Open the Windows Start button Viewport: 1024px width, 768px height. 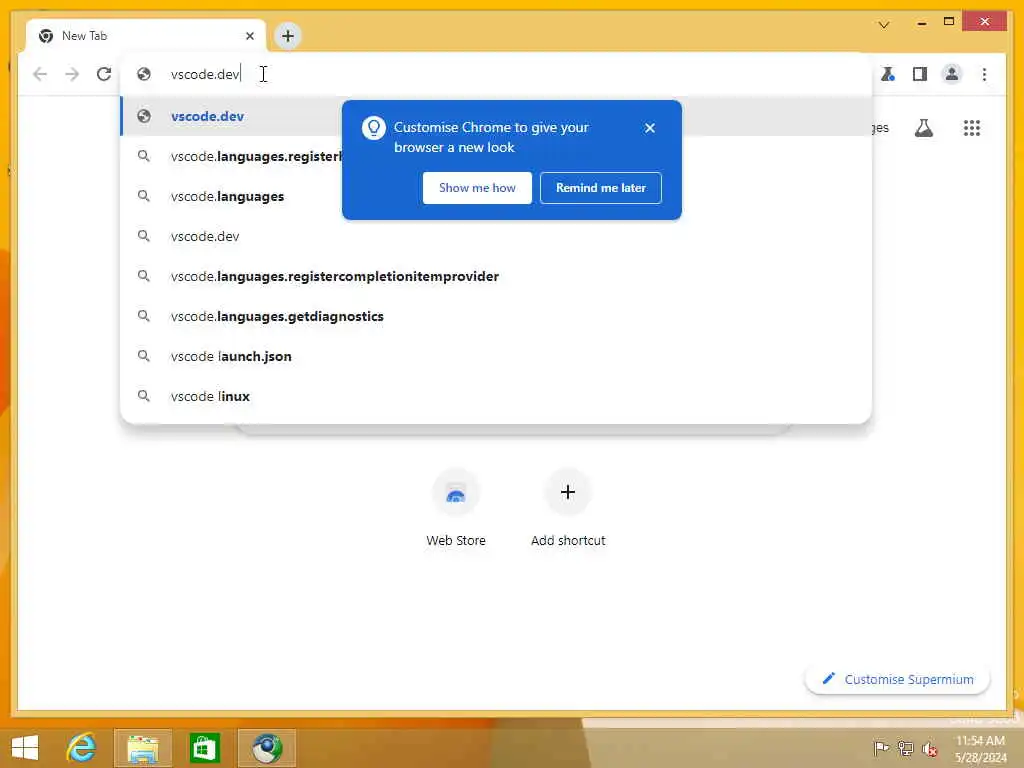coord(25,748)
